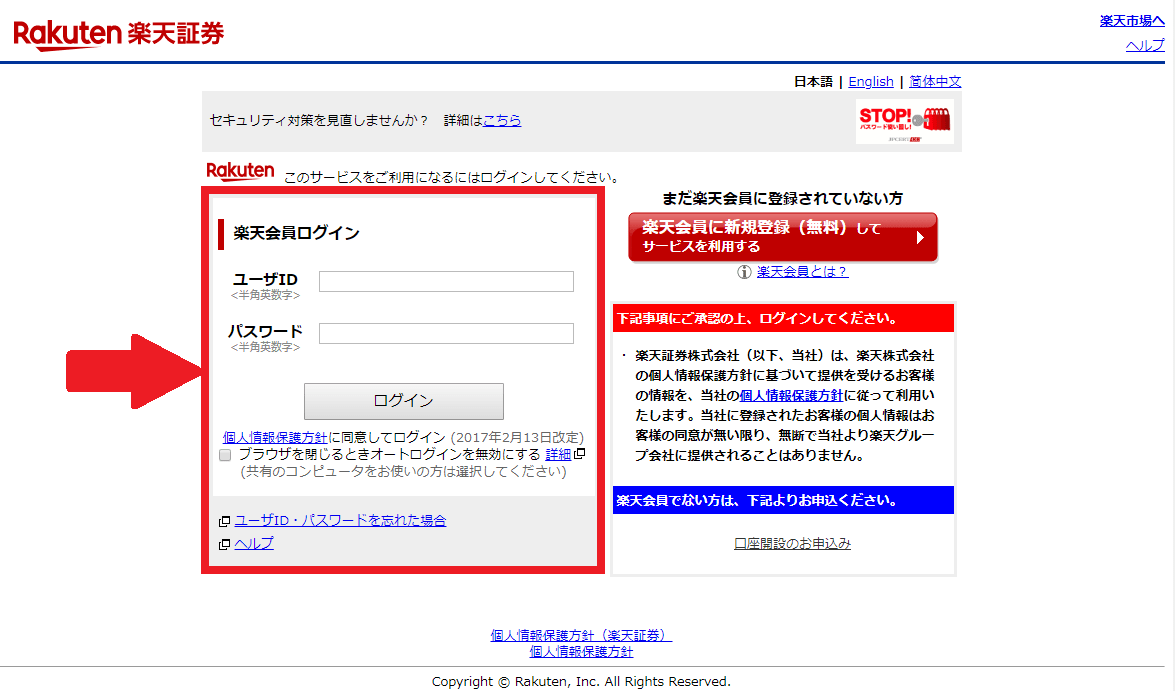Click the パスワード field label
The height and width of the screenshot is (691, 1175).
(265, 331)
